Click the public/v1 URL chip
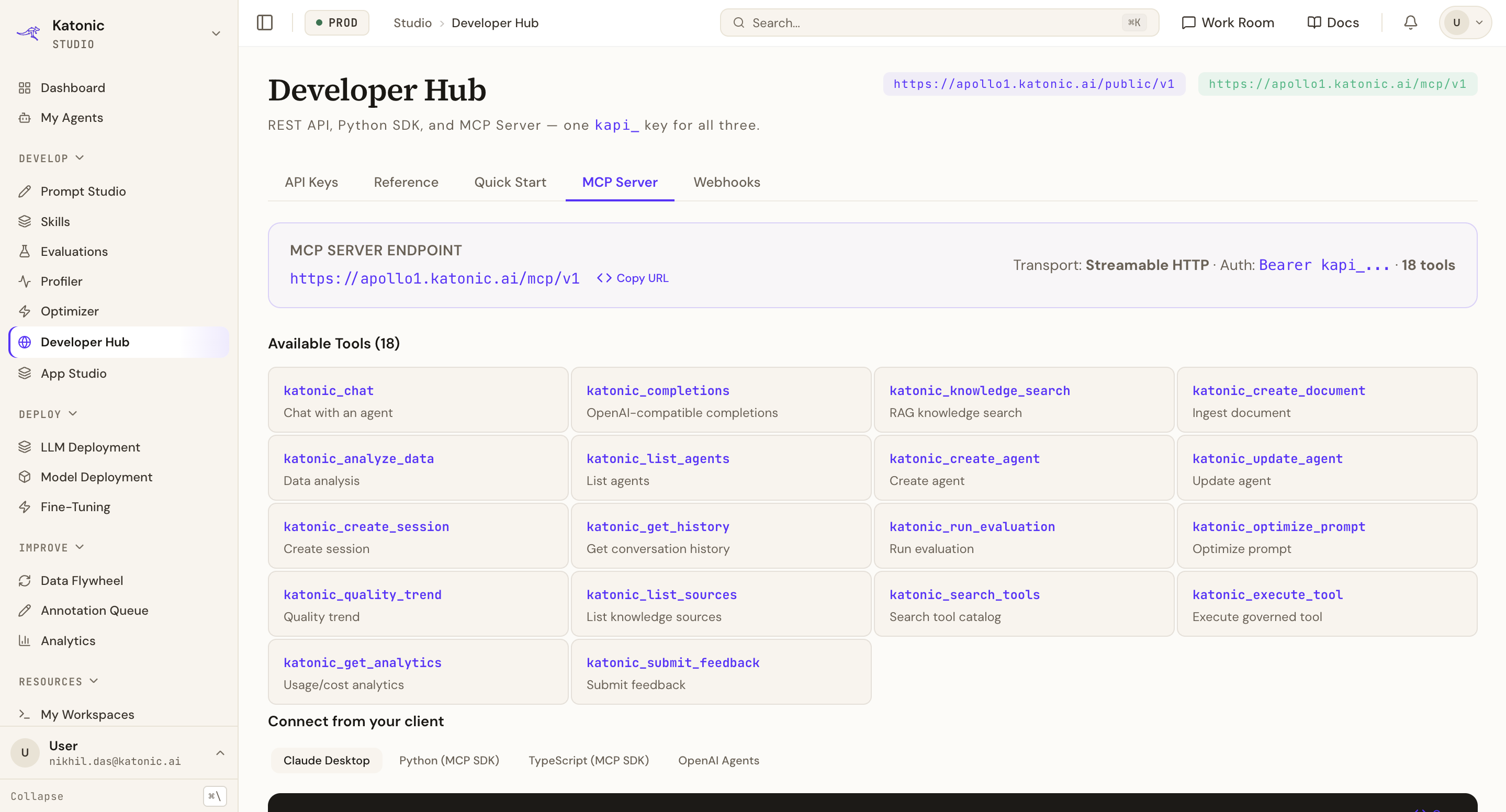 [x=1033, y=84]
